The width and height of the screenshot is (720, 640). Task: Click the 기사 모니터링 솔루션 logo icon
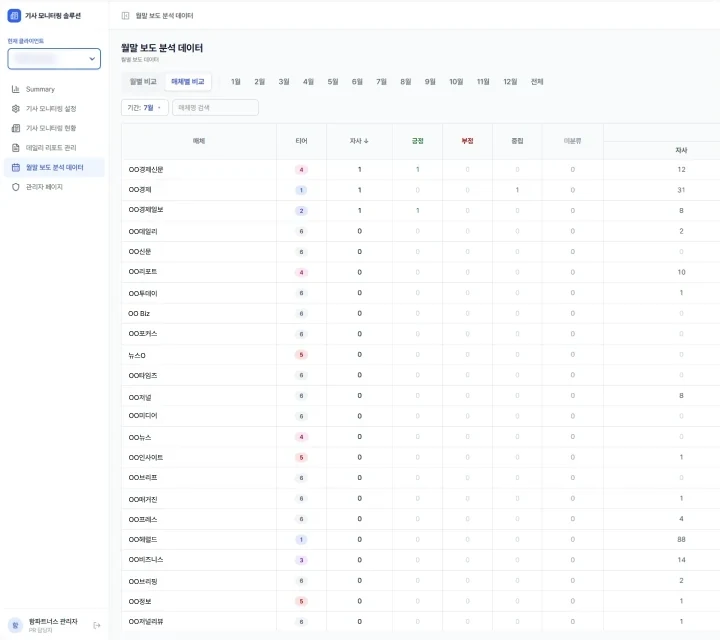(14, 16)
